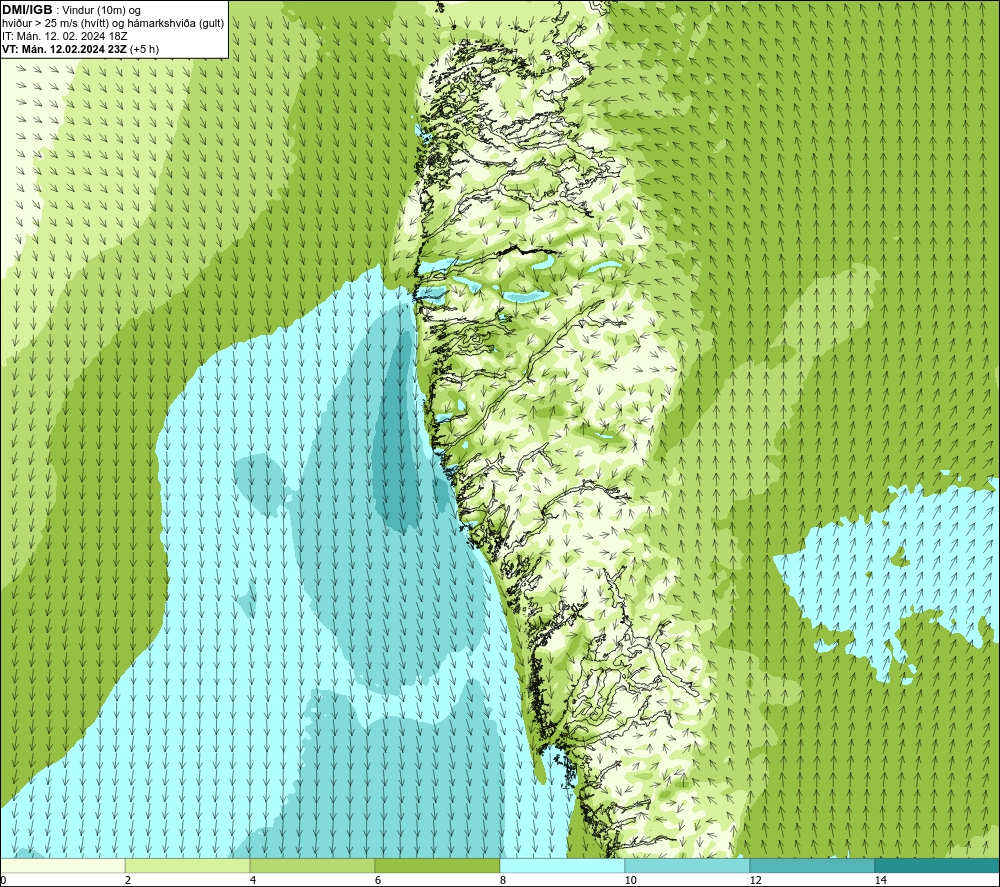Image resolution: width=1000 pixels, height=887 pixels.
Task: Click the 4–6 m/s medium green scale swatch
Action: click(312, 865)
